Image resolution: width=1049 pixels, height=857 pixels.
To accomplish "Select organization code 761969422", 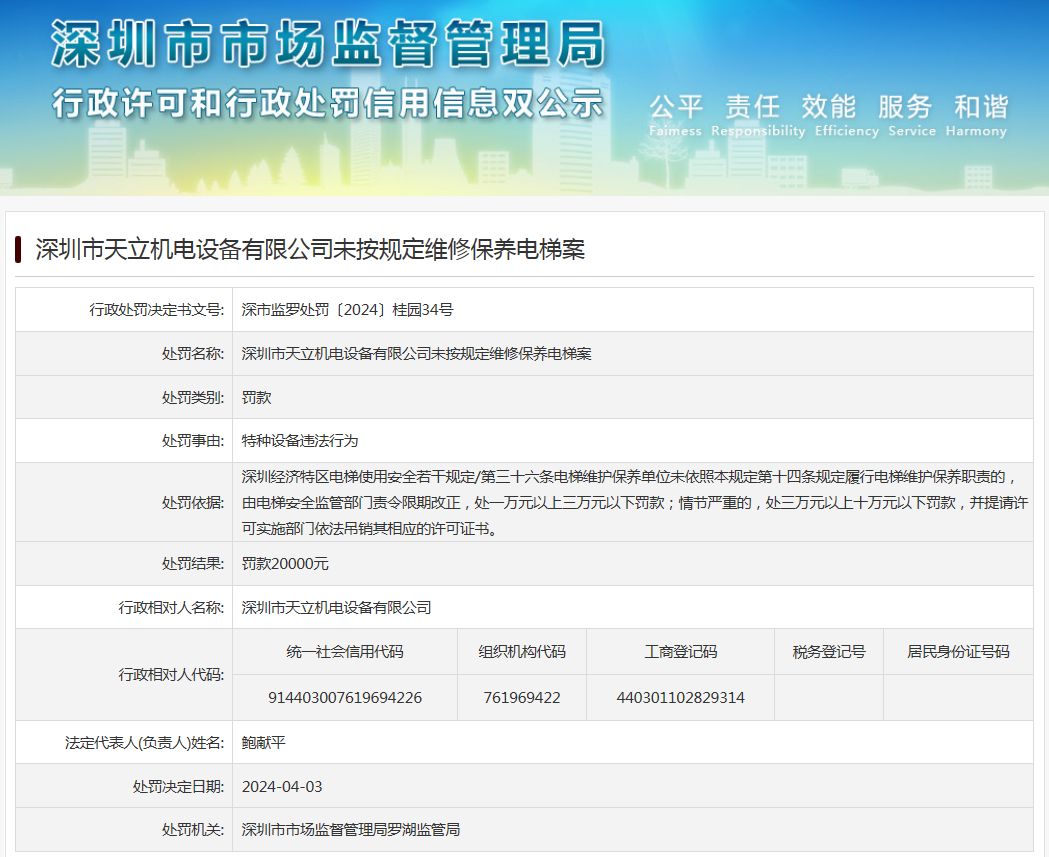I will click(522, 698).
